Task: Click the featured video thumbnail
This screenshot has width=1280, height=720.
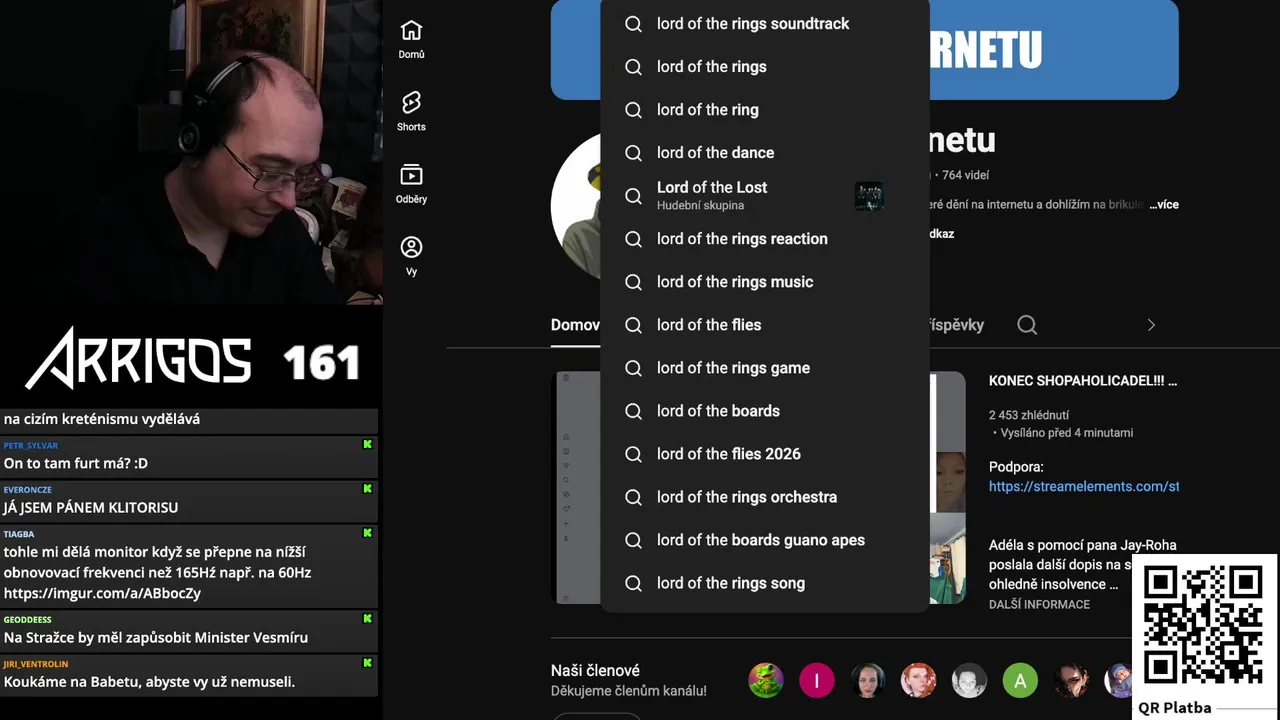Action: tap(948, 488)
